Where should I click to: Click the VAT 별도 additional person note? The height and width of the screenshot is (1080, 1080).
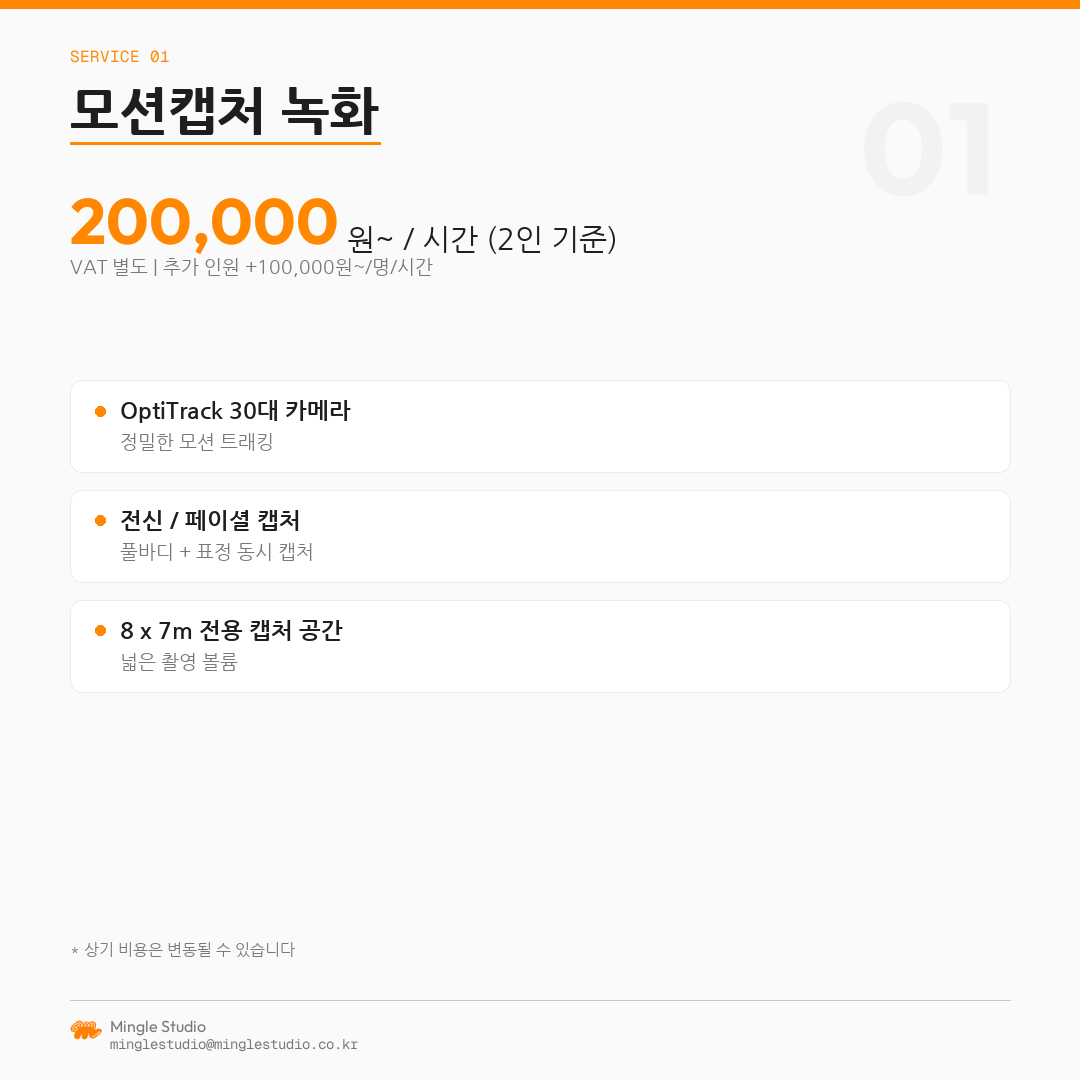click(x=251, y=268)
